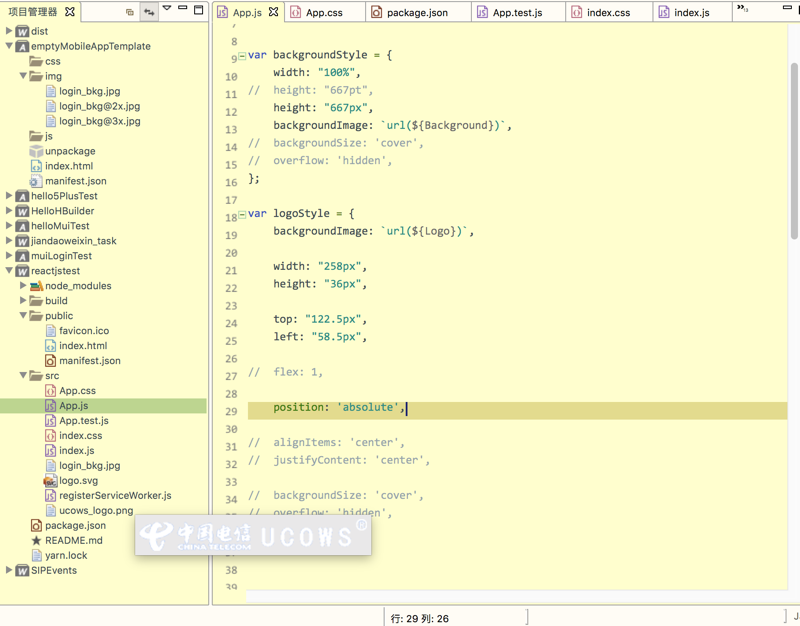Select the favicon.ico file icon
Viewport: 800px width, 626px height.
51,331
